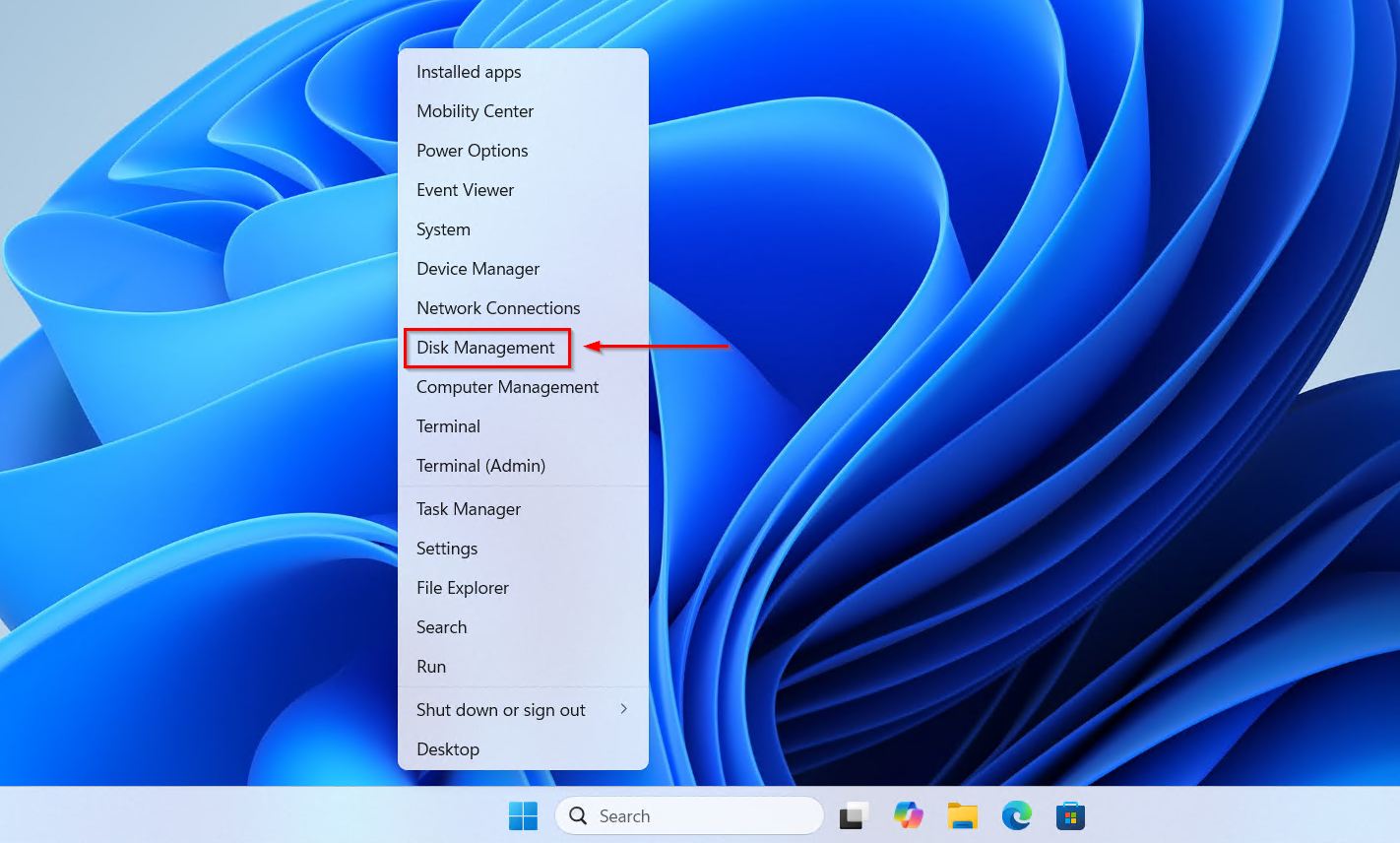Select Installed apps
1400x843 pixels.
(x=469, y=71)
